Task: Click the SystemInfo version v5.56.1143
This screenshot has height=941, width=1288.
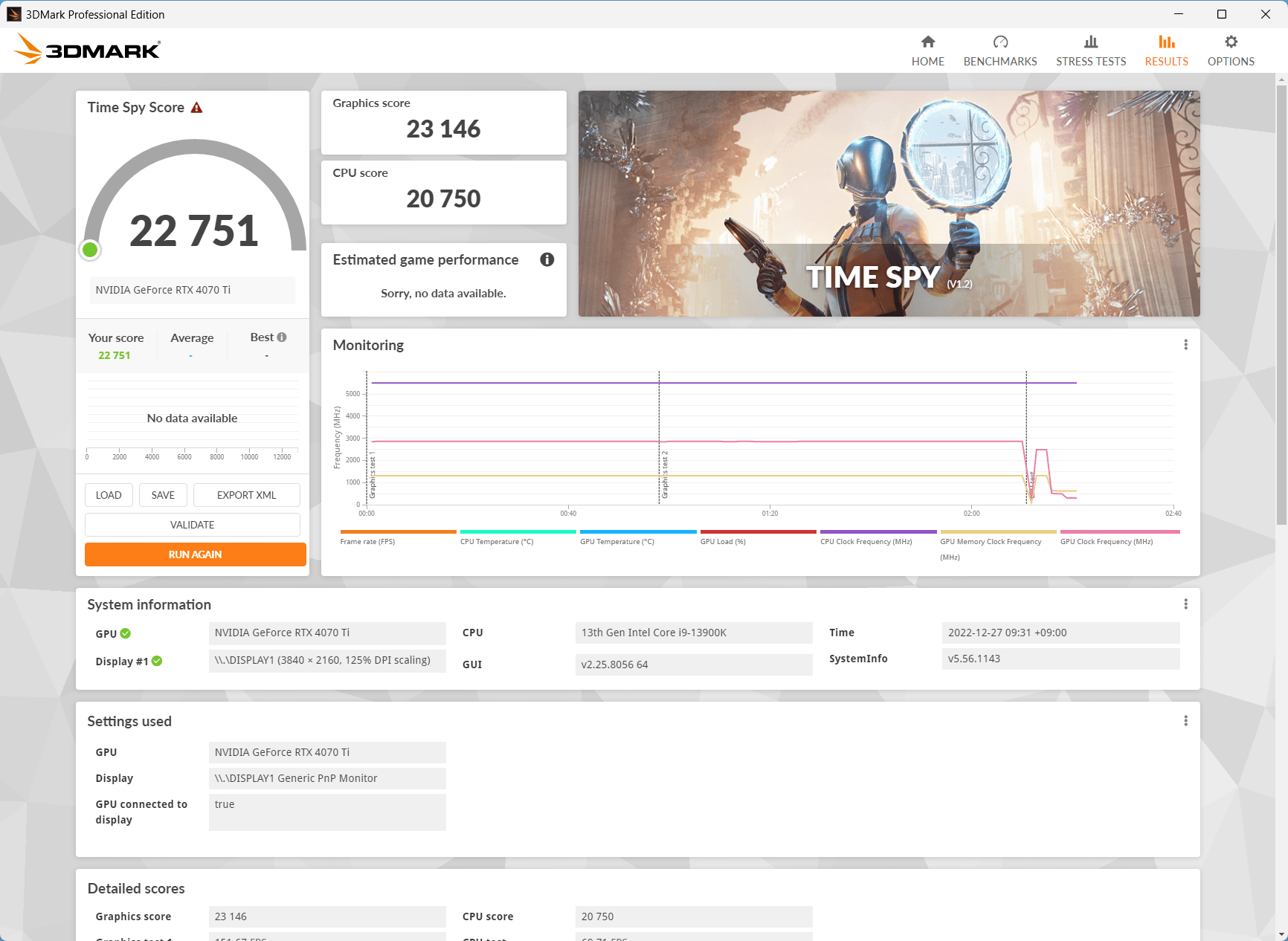Action: pos(1060,659)
